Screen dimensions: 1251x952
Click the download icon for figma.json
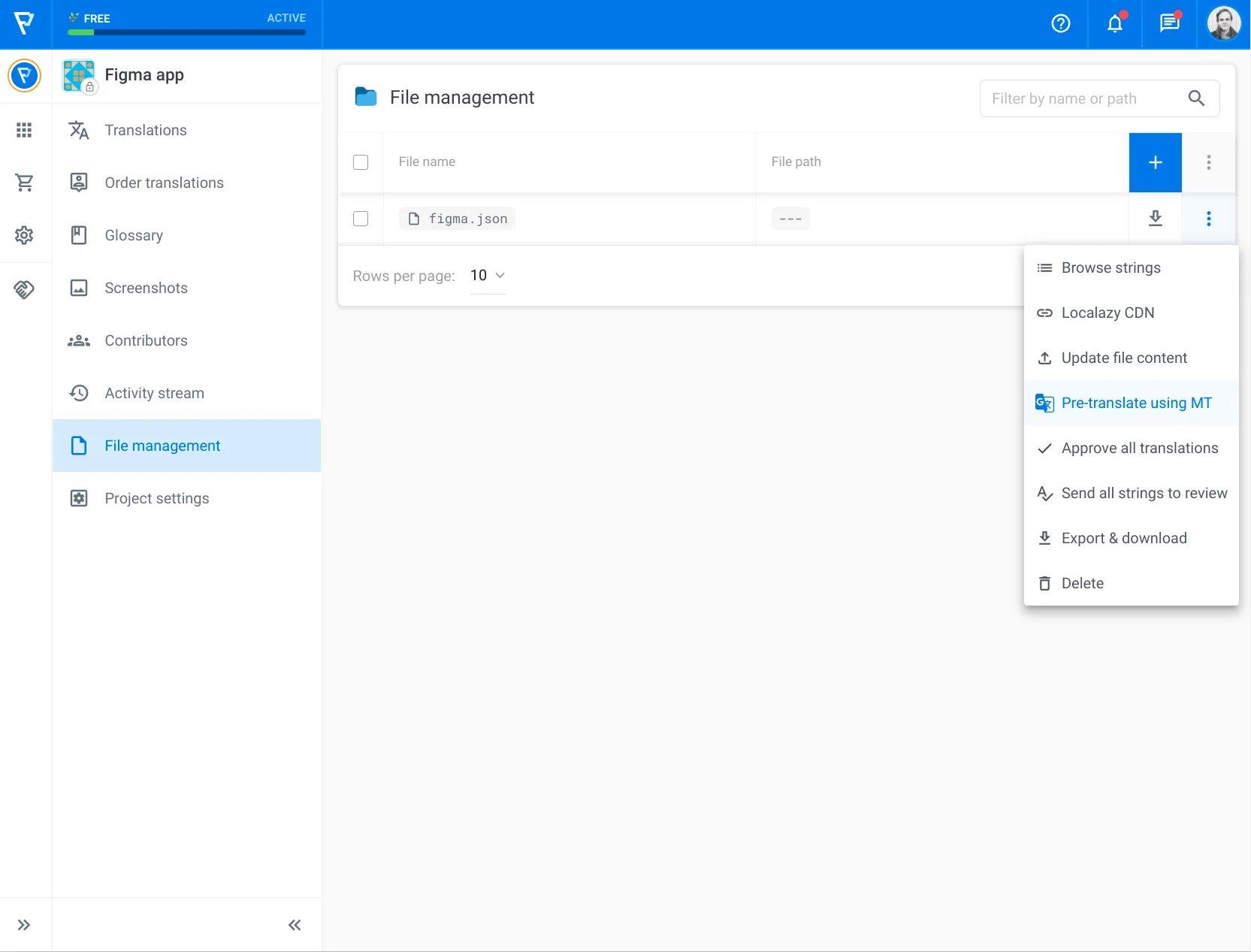pyautogui.click(x=1156, y=219)
